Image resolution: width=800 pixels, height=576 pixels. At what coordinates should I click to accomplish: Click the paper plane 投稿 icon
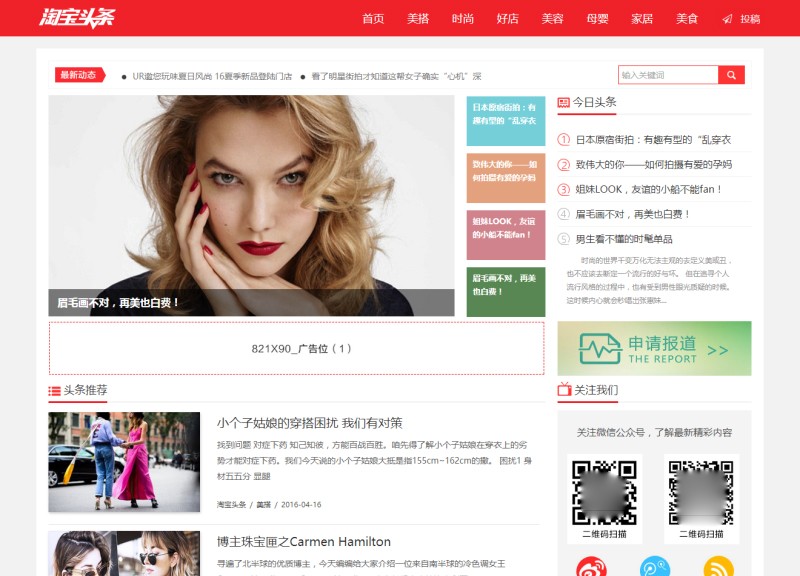pos(728,19)
